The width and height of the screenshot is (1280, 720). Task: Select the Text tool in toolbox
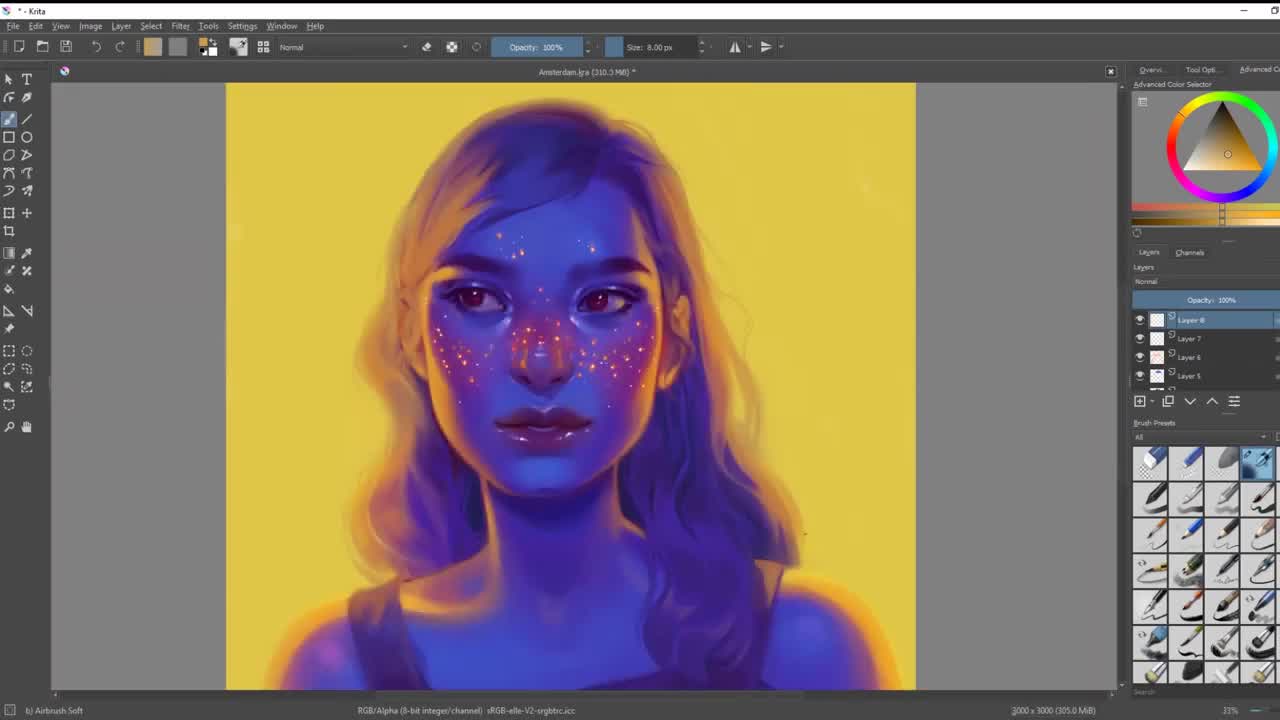[27, 79]
